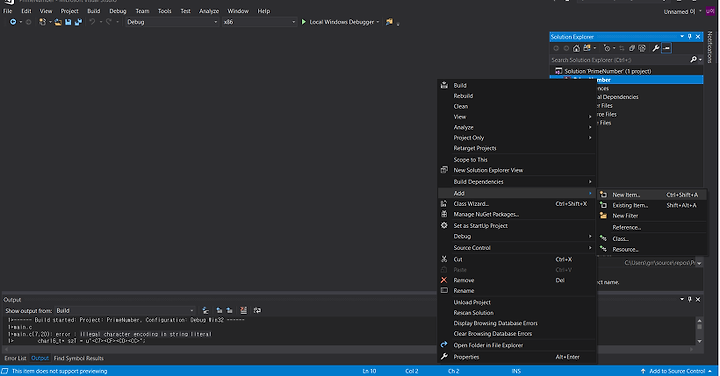This screenshot has height=376, width=720.
Task: Click the Show All Files icon
Action: pos(642,48)
